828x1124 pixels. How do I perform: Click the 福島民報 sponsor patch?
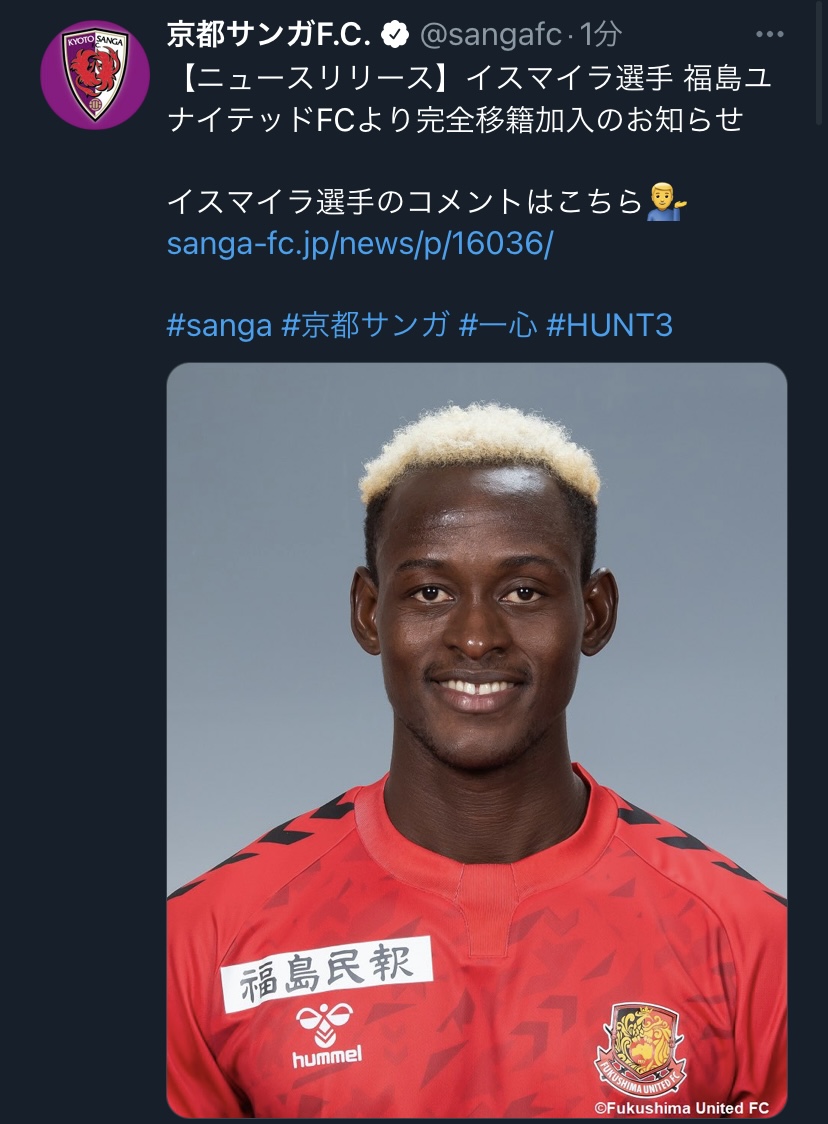pos(327,973)
